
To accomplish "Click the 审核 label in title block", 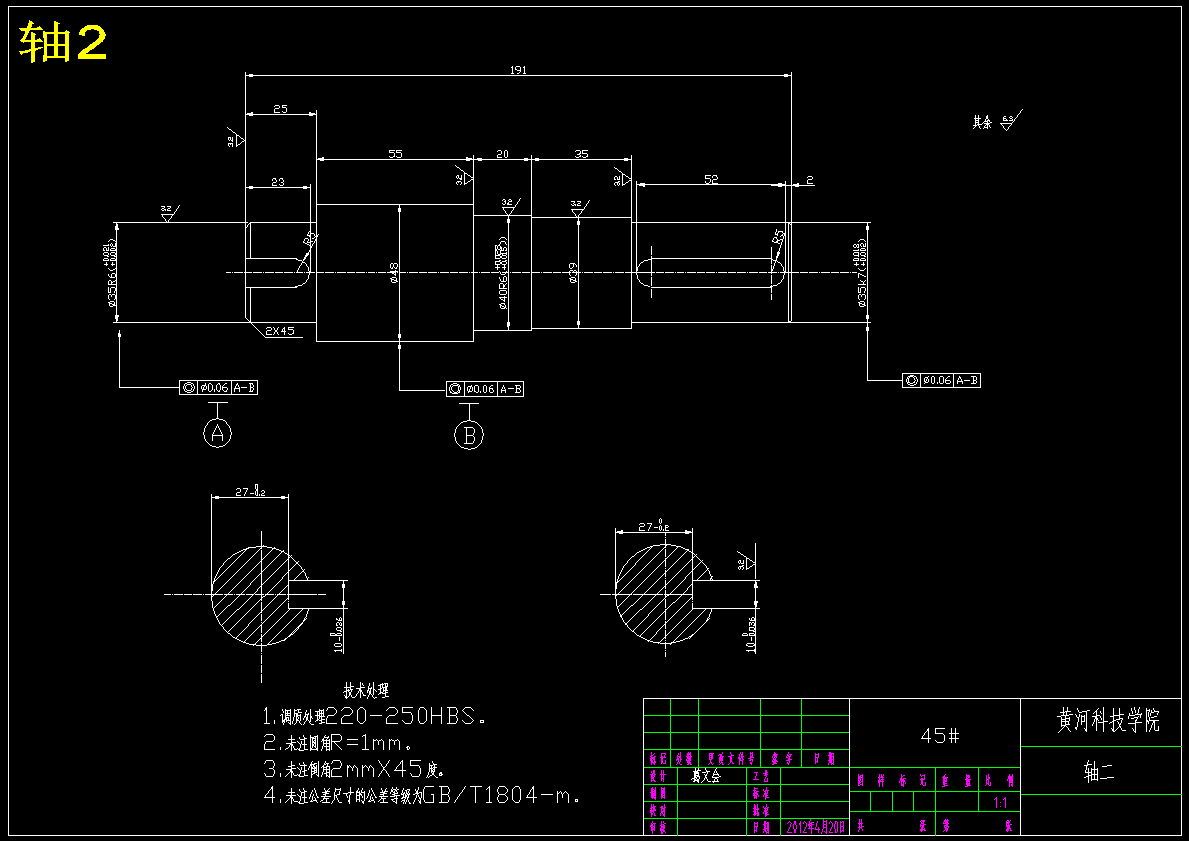I will [657, 827].
